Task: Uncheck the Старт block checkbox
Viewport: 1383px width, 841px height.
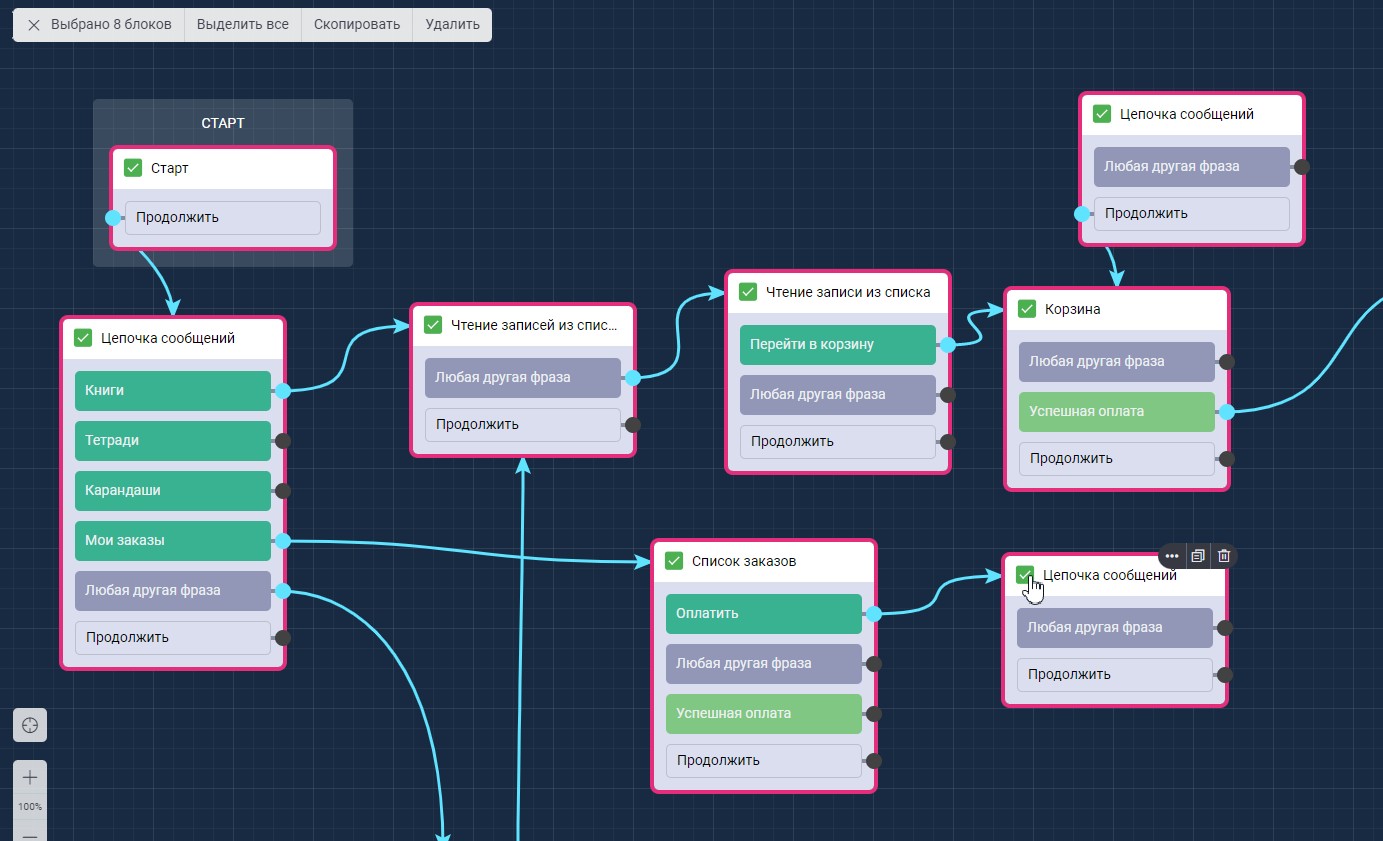Action: [x=133, y=168]
